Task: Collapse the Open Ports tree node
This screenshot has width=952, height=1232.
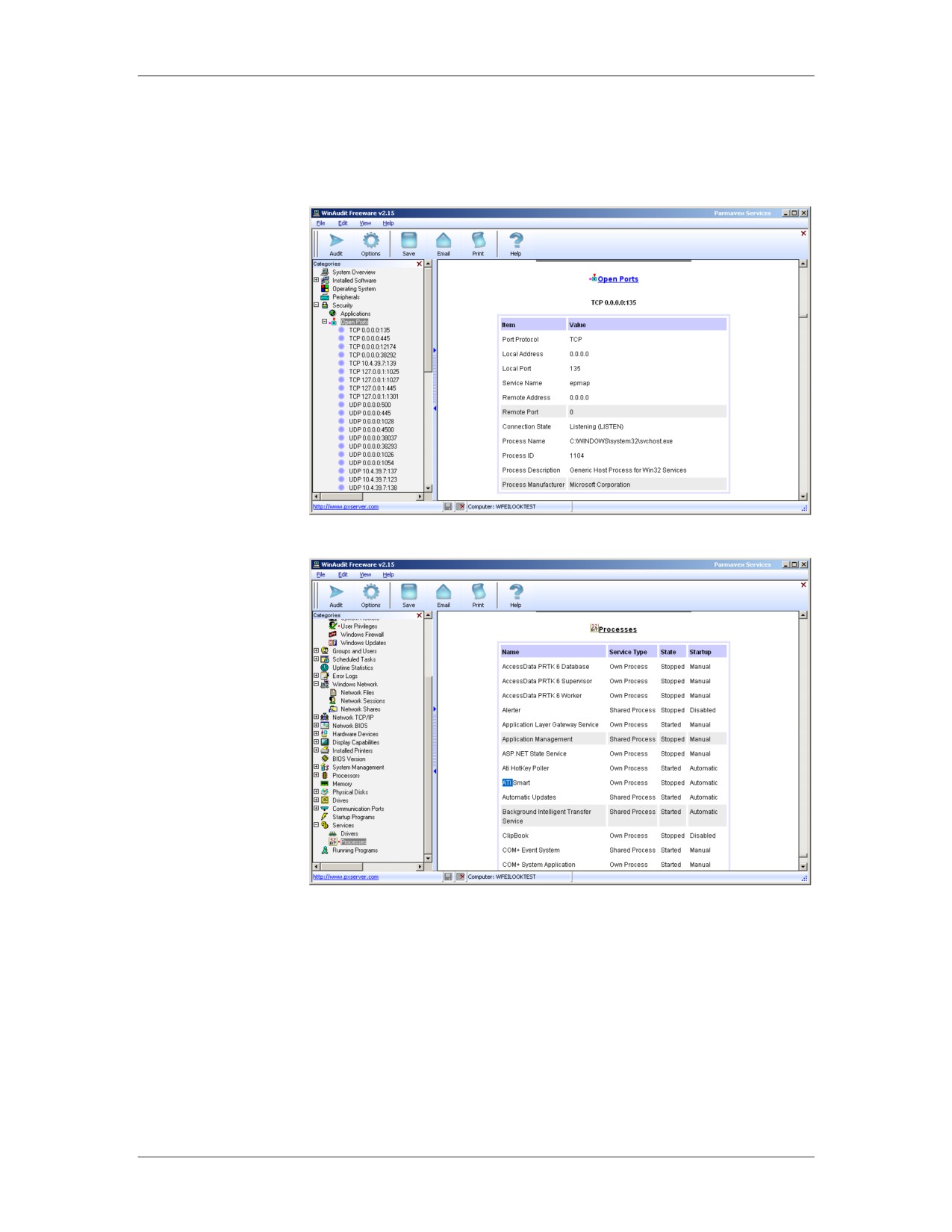Action: point(325,322)
